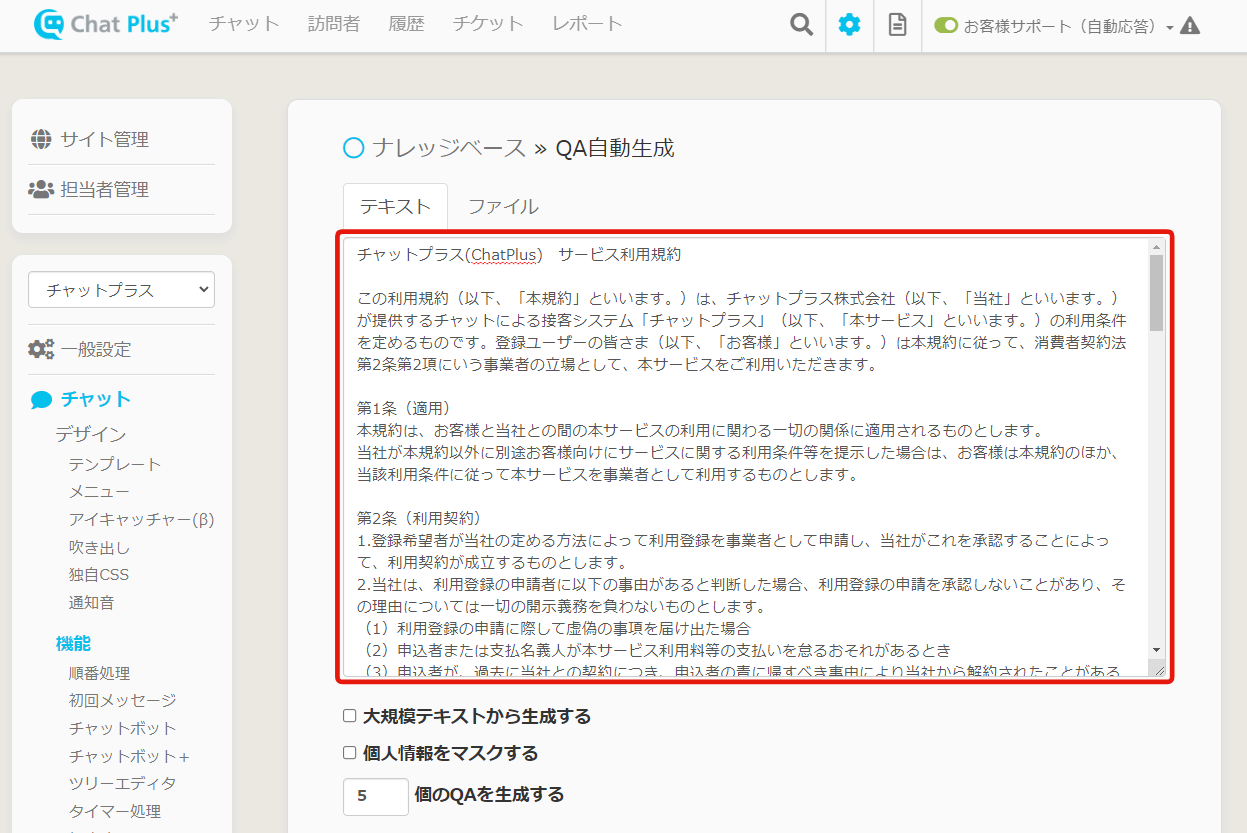
Task: Click the textarea vertical scrollbar thumb
Action: [1156, 292]
